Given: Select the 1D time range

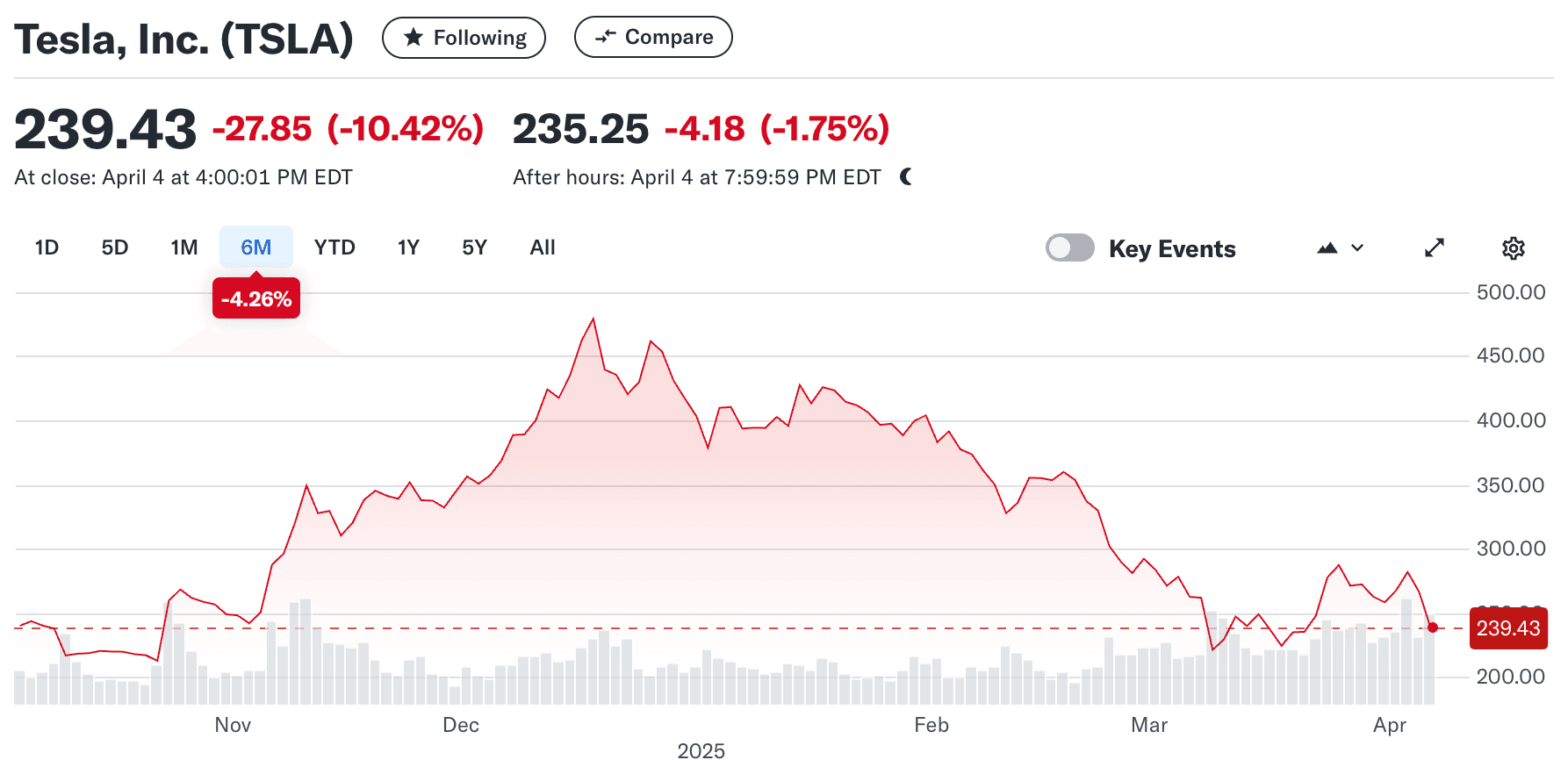Looking at the screenshot, I should (x=47, y=247).
